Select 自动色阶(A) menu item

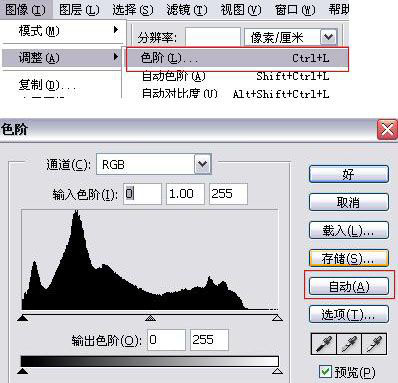tap(235, 76)
